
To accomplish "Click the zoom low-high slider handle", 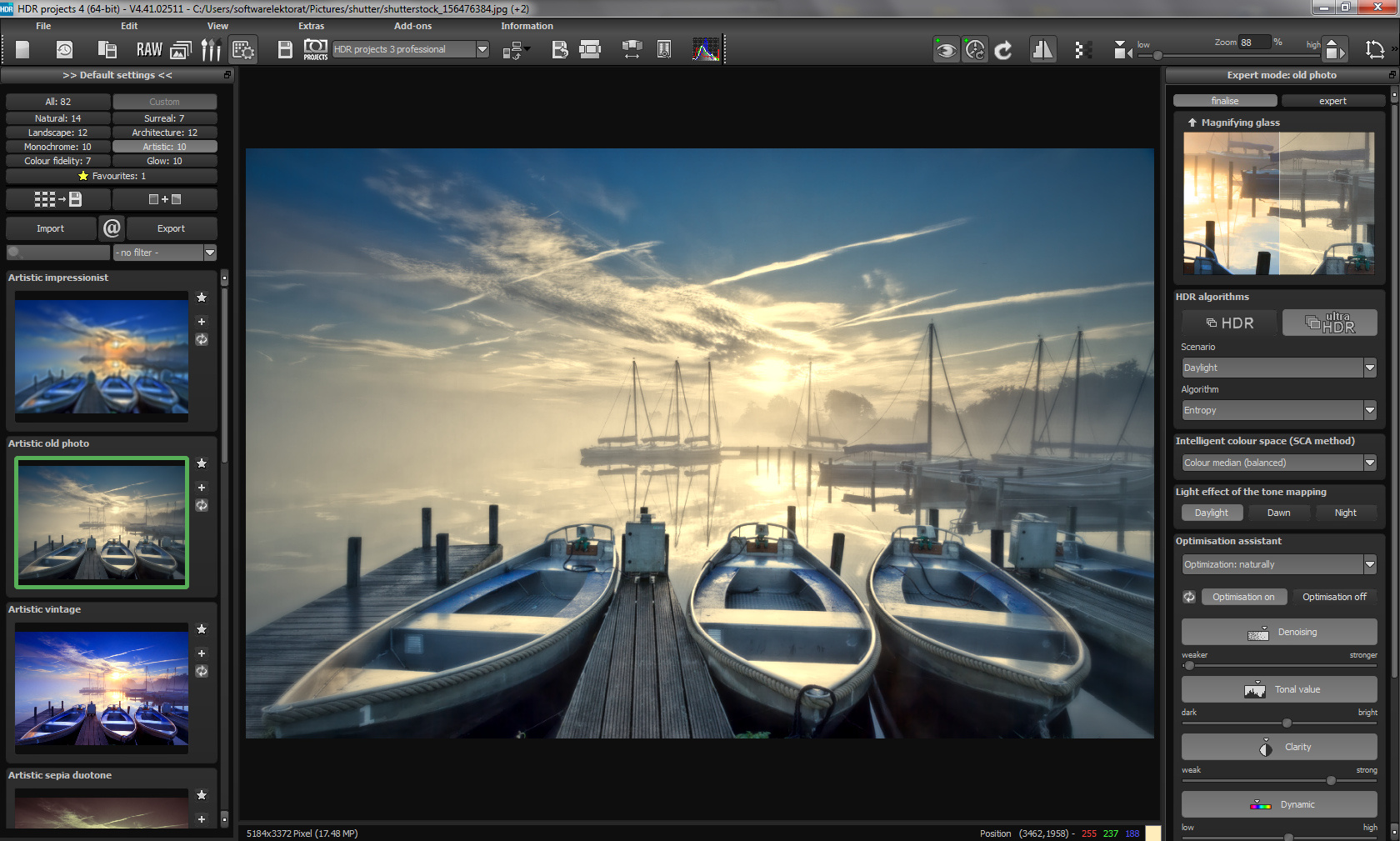I will 1157,55.
